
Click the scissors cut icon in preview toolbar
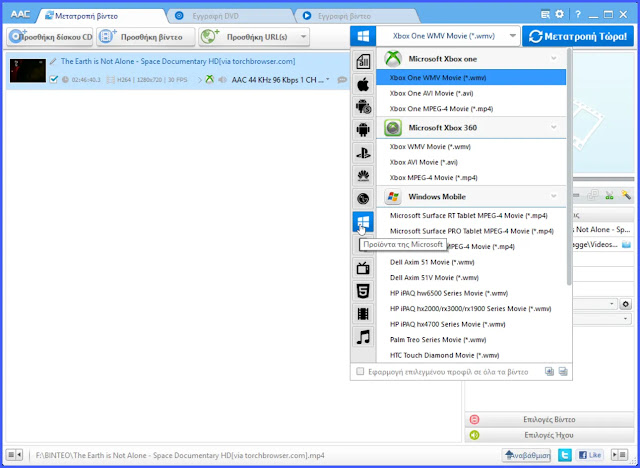pos(609,195)
